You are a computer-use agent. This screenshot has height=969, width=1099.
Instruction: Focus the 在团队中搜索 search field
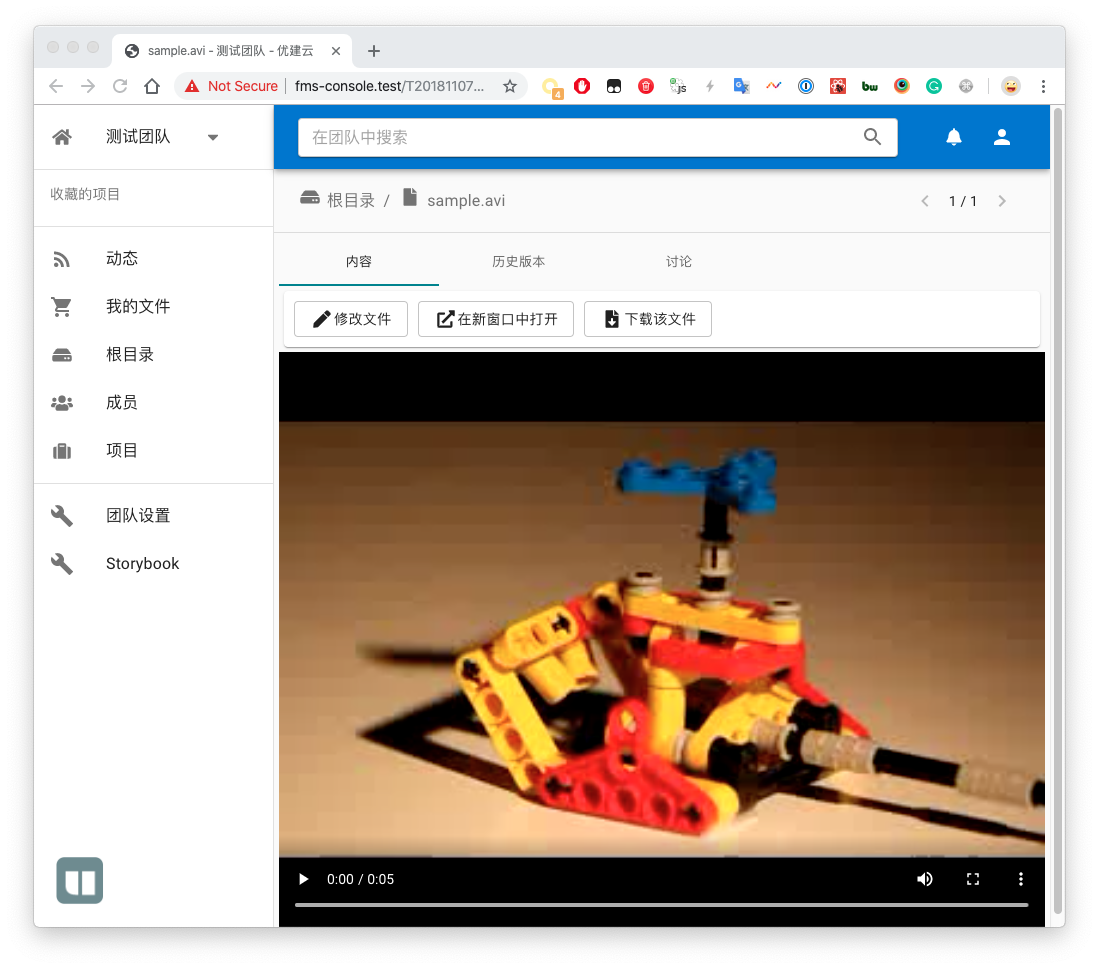(x=580, y=138)
